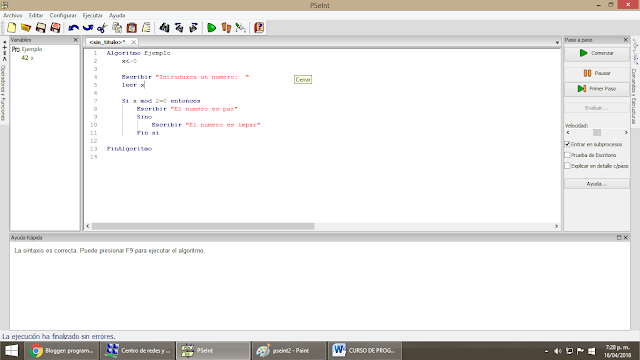Increase Velocidad with the right arrow
Image resolution: width=640 pixels, height=360 pixels.
(x=626, y=133)
